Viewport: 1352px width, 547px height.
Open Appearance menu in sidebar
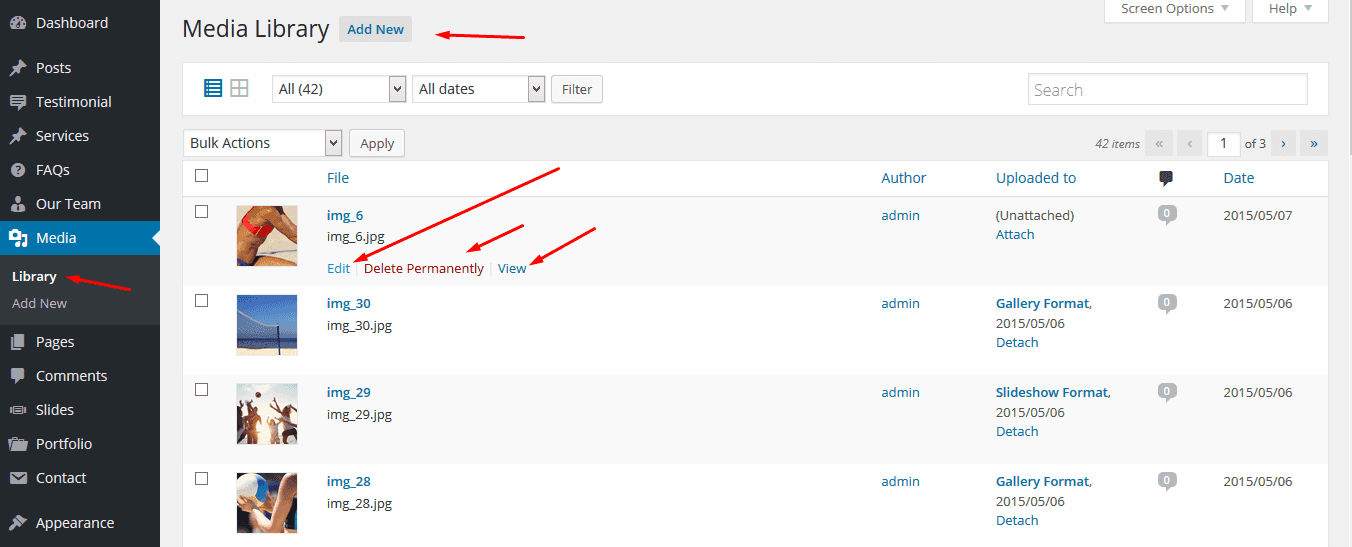(74, 522)
